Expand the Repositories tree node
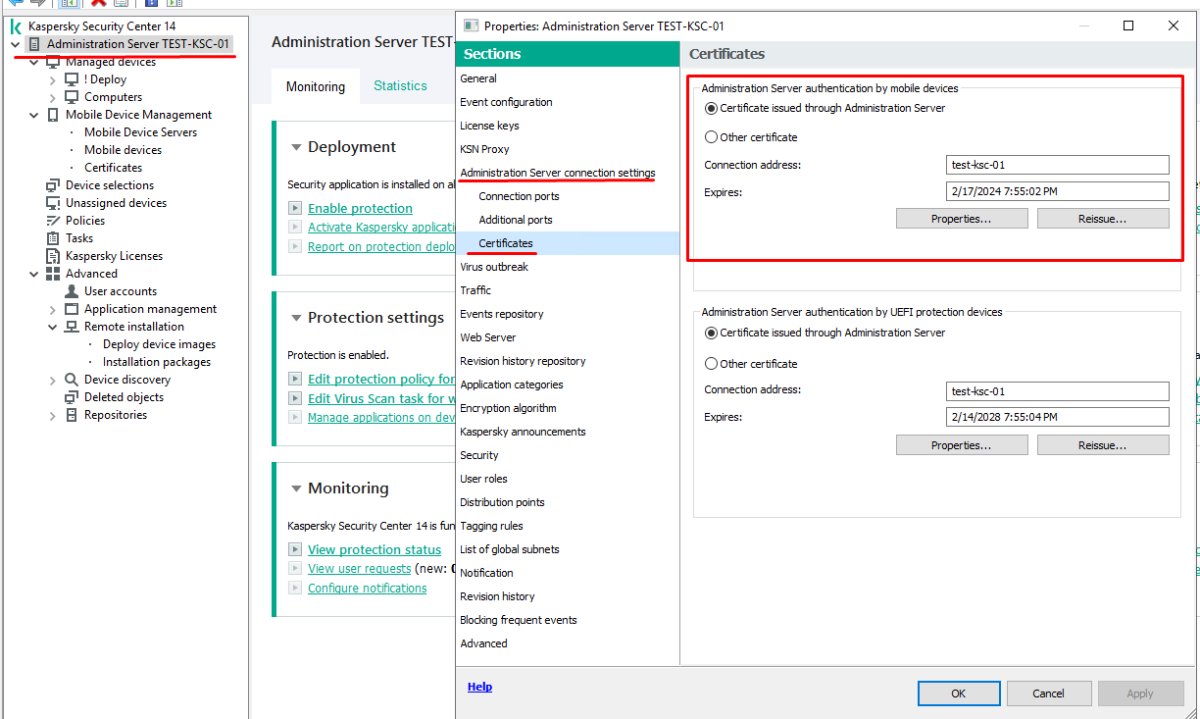The width and height of the screenshot is (1200, 719). pos(53,415)
